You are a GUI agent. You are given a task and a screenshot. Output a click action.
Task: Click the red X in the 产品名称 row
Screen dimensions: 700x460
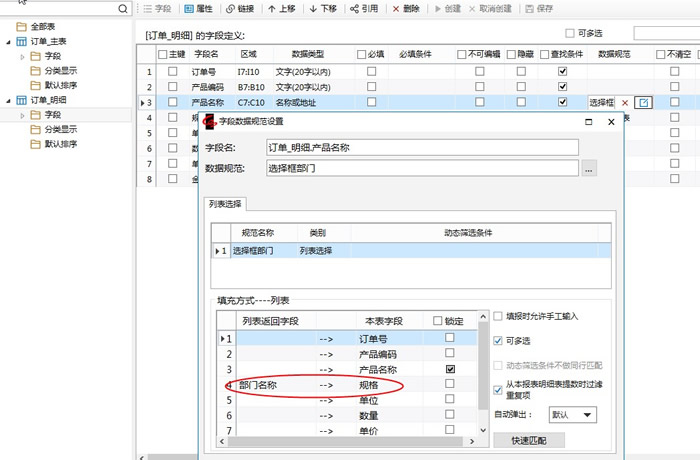[x=625, y=103]
